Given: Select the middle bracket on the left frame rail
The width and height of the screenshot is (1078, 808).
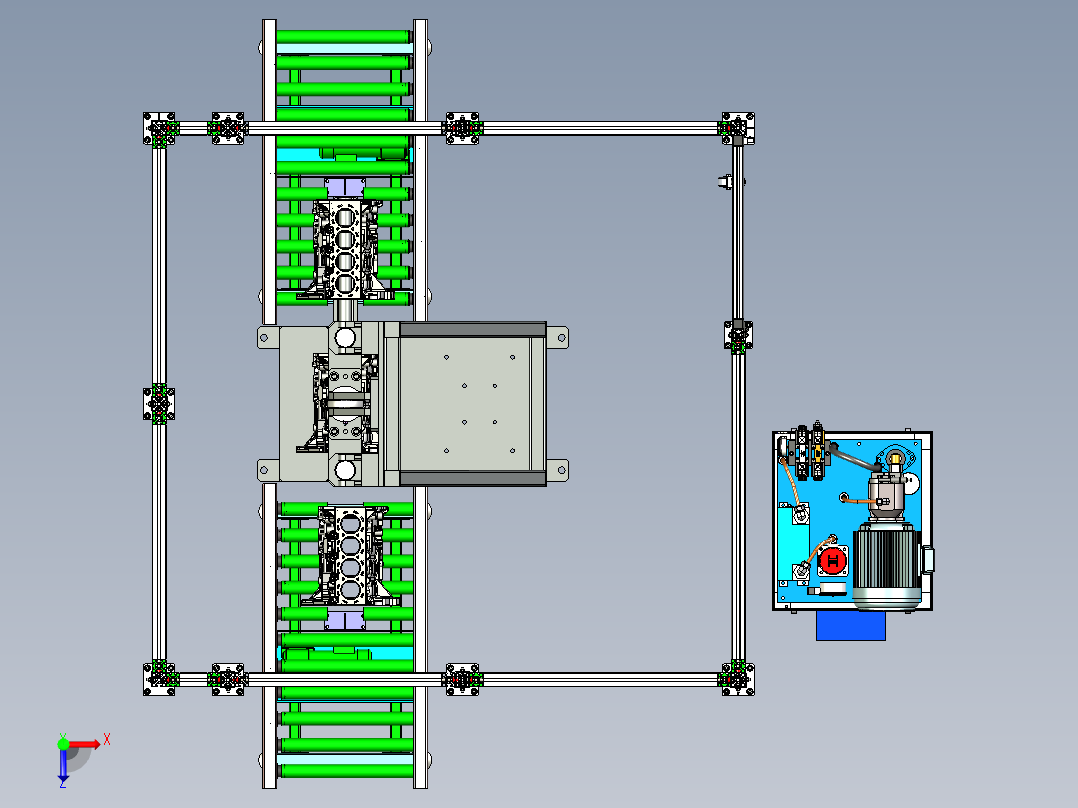Looking at the screenshot, I should pos(159,404).
